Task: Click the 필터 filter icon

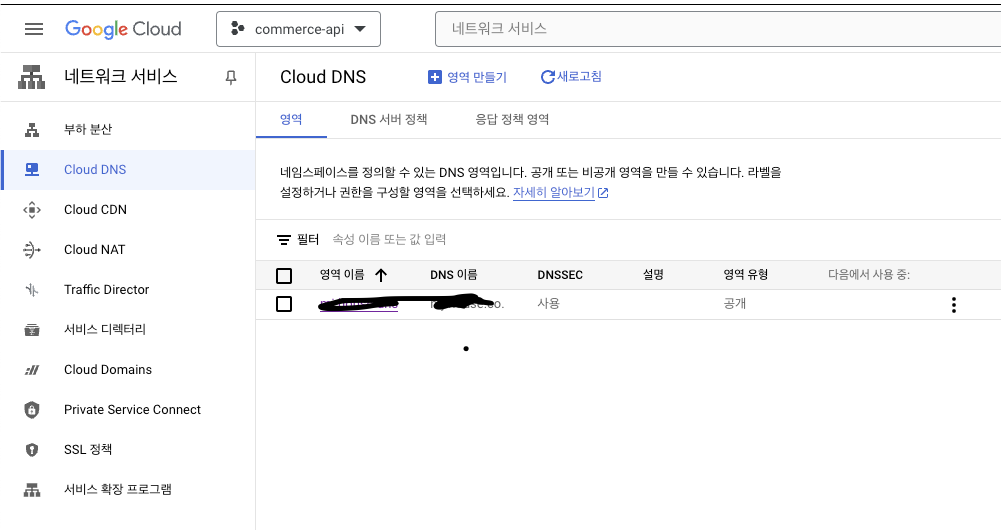Action: click(284, 240)
